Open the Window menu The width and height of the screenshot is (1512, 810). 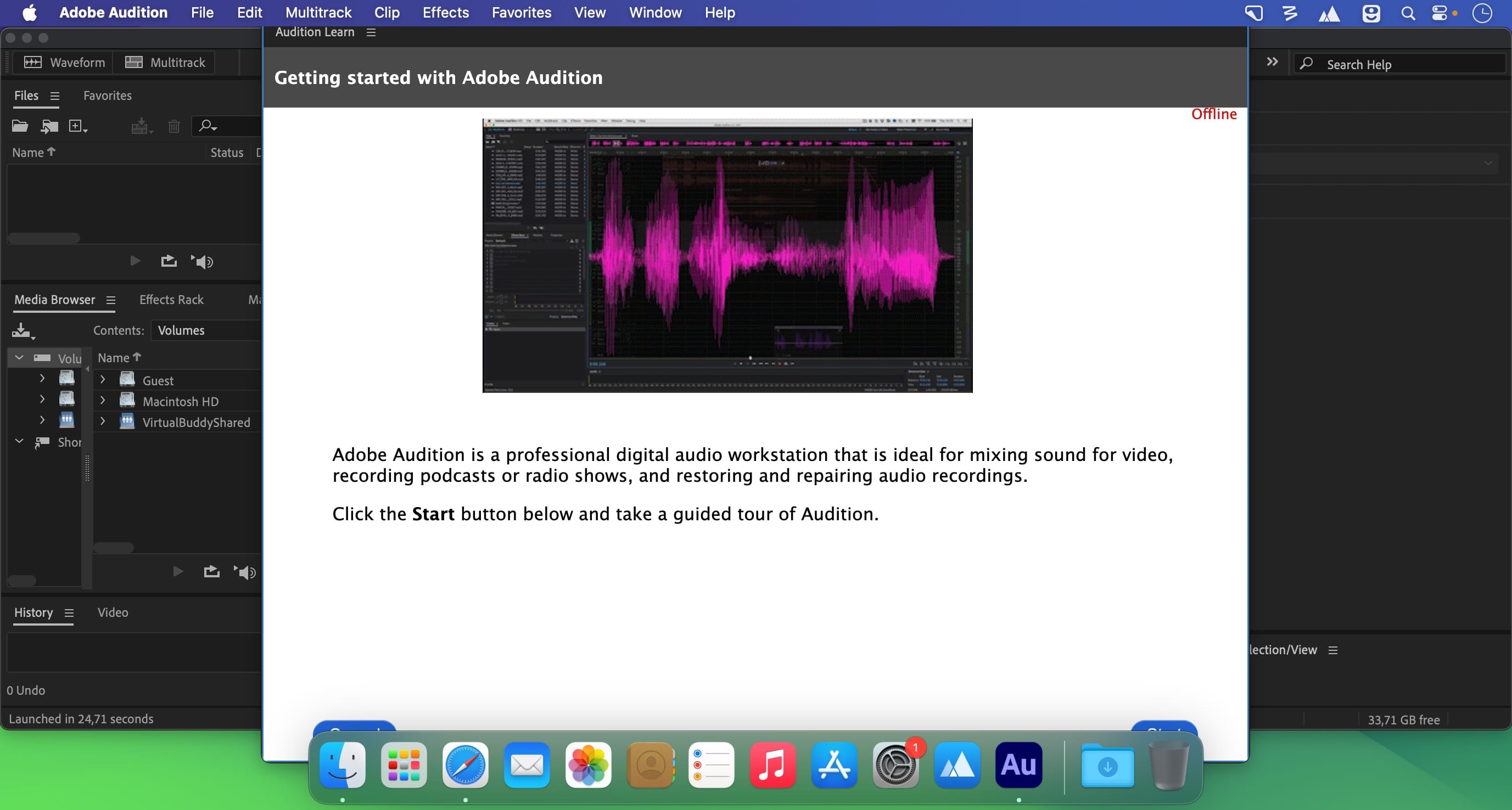click(x=655, y=12)
